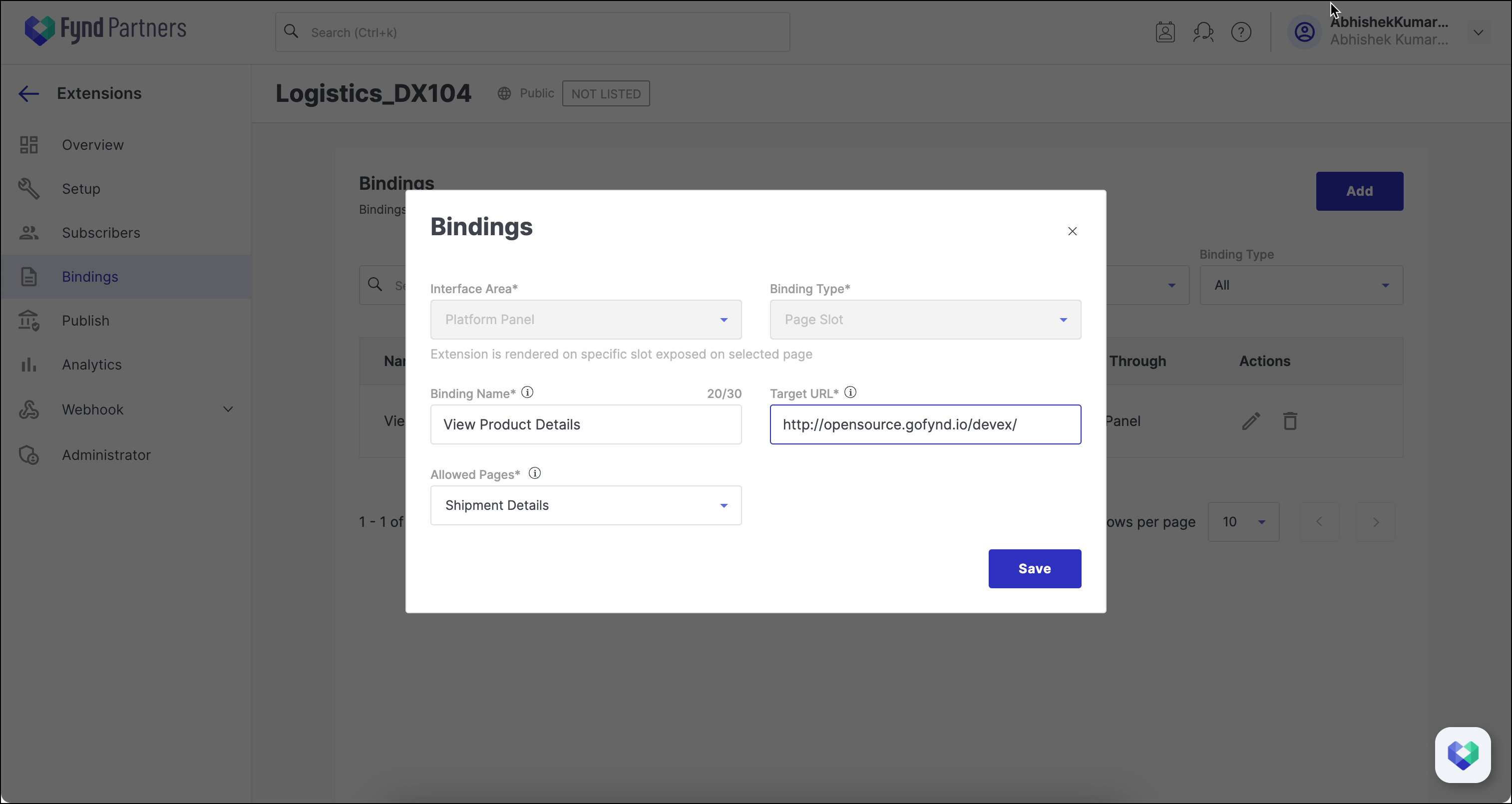Image resolution: width=1512 pixels, height=804 pixels.
Task: Open the Allowed Pages dropdown
Action: click(585, 505)
